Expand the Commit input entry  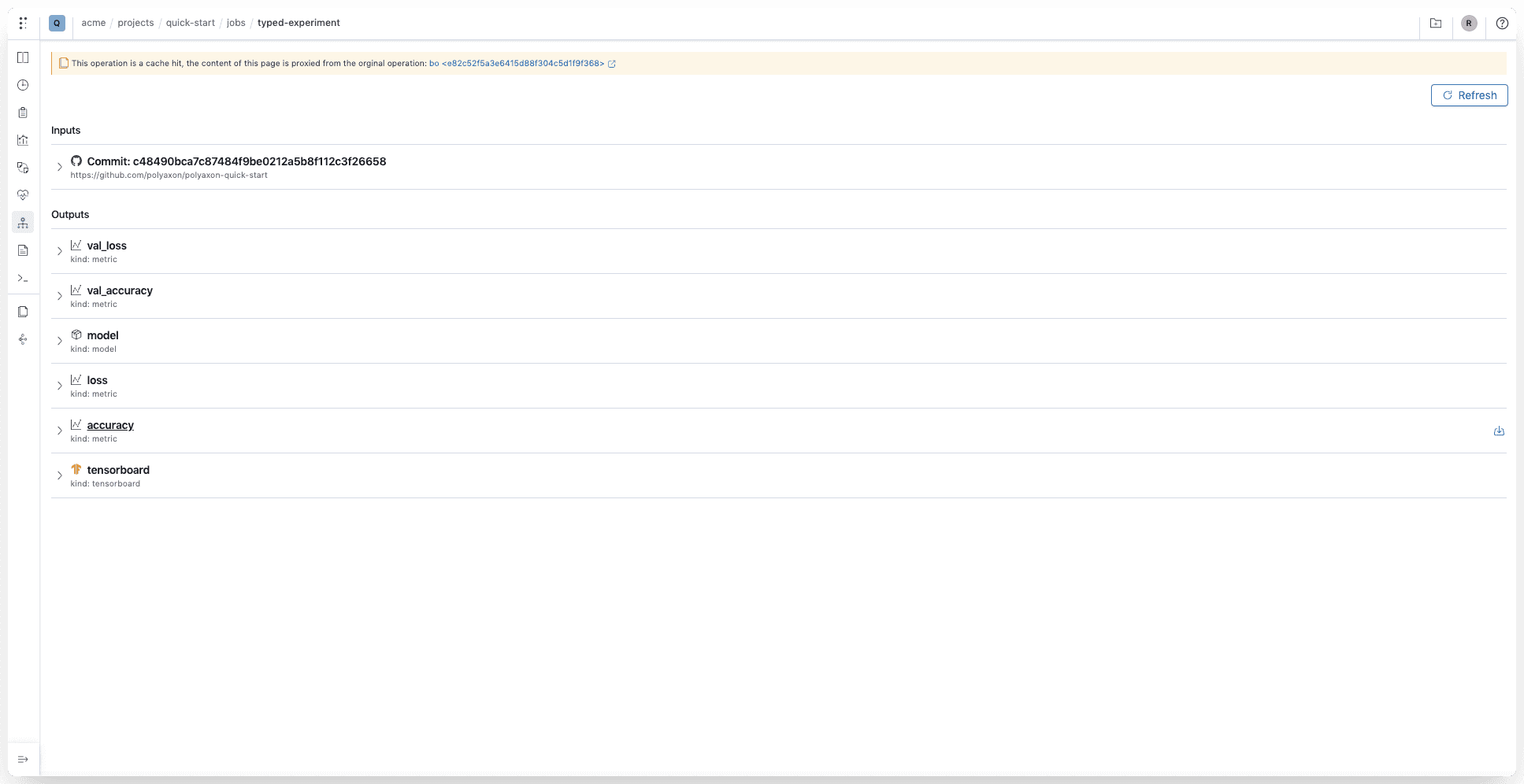click(x=60, y=167)
